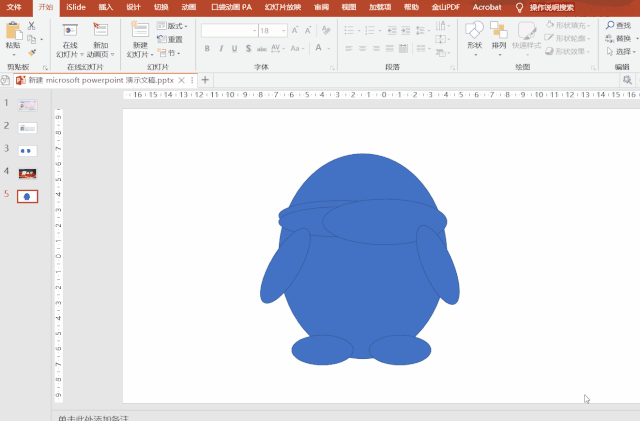Viewport: 640px width, 421px height.
Task: Switch to the iSlide tab
Action: click(76, 7)
